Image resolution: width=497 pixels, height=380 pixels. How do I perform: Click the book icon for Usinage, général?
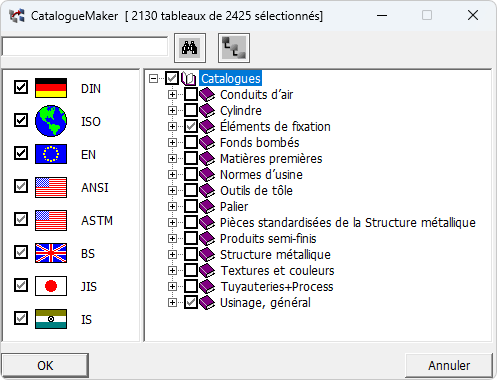[207, 303]
